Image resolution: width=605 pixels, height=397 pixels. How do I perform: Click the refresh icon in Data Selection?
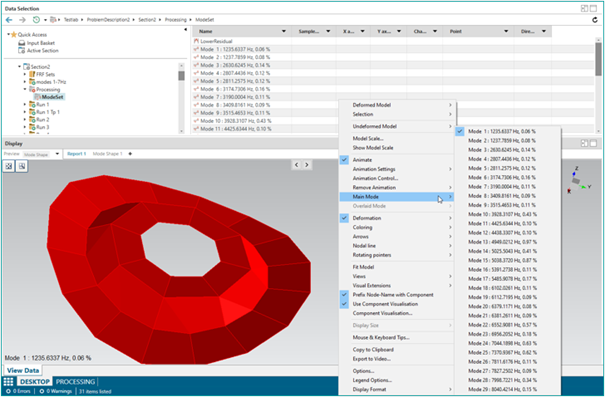[595, 20]
